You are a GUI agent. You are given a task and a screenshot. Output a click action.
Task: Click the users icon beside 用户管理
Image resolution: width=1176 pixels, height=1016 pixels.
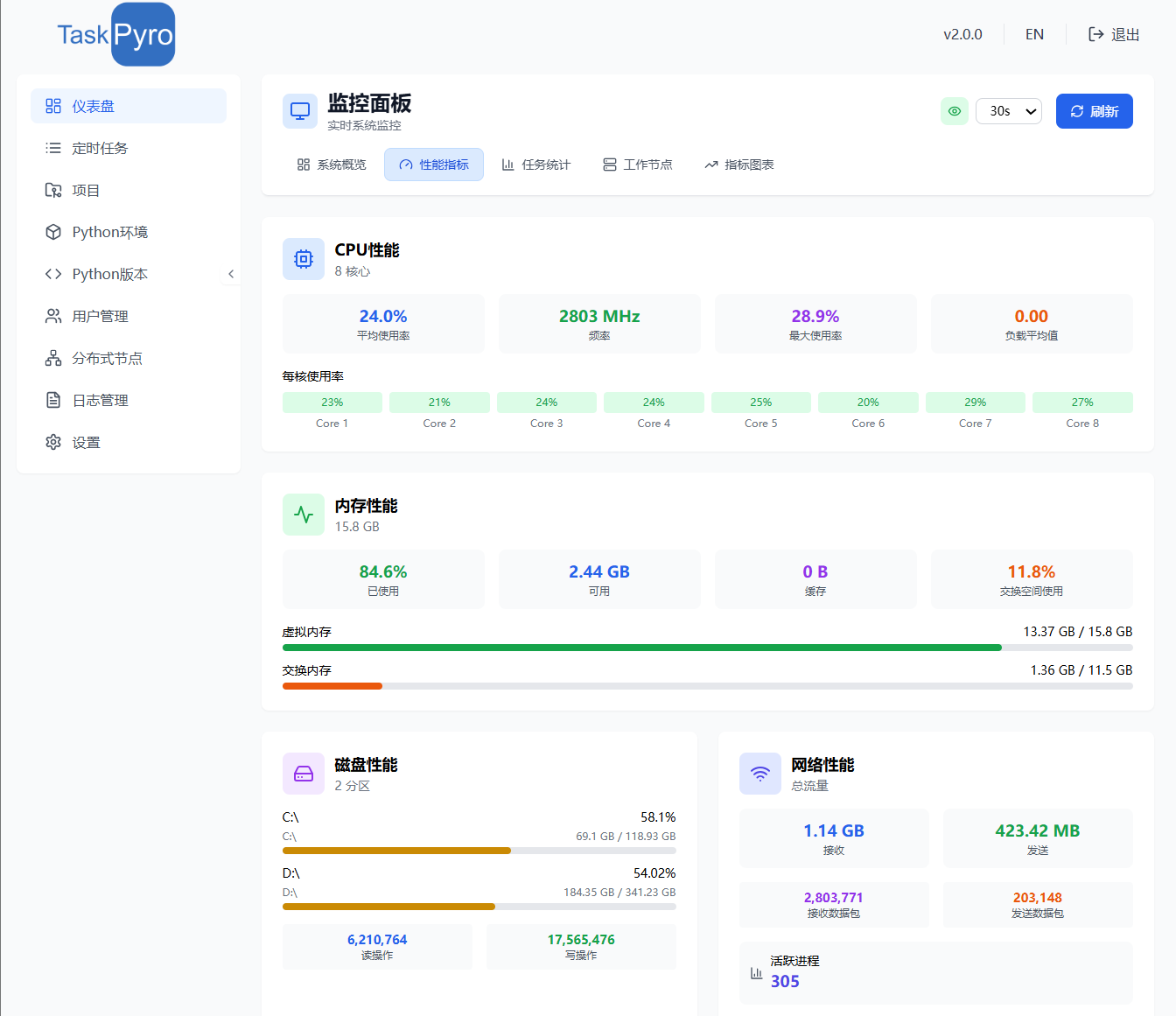pyautogui.click(x=53, y=316)
